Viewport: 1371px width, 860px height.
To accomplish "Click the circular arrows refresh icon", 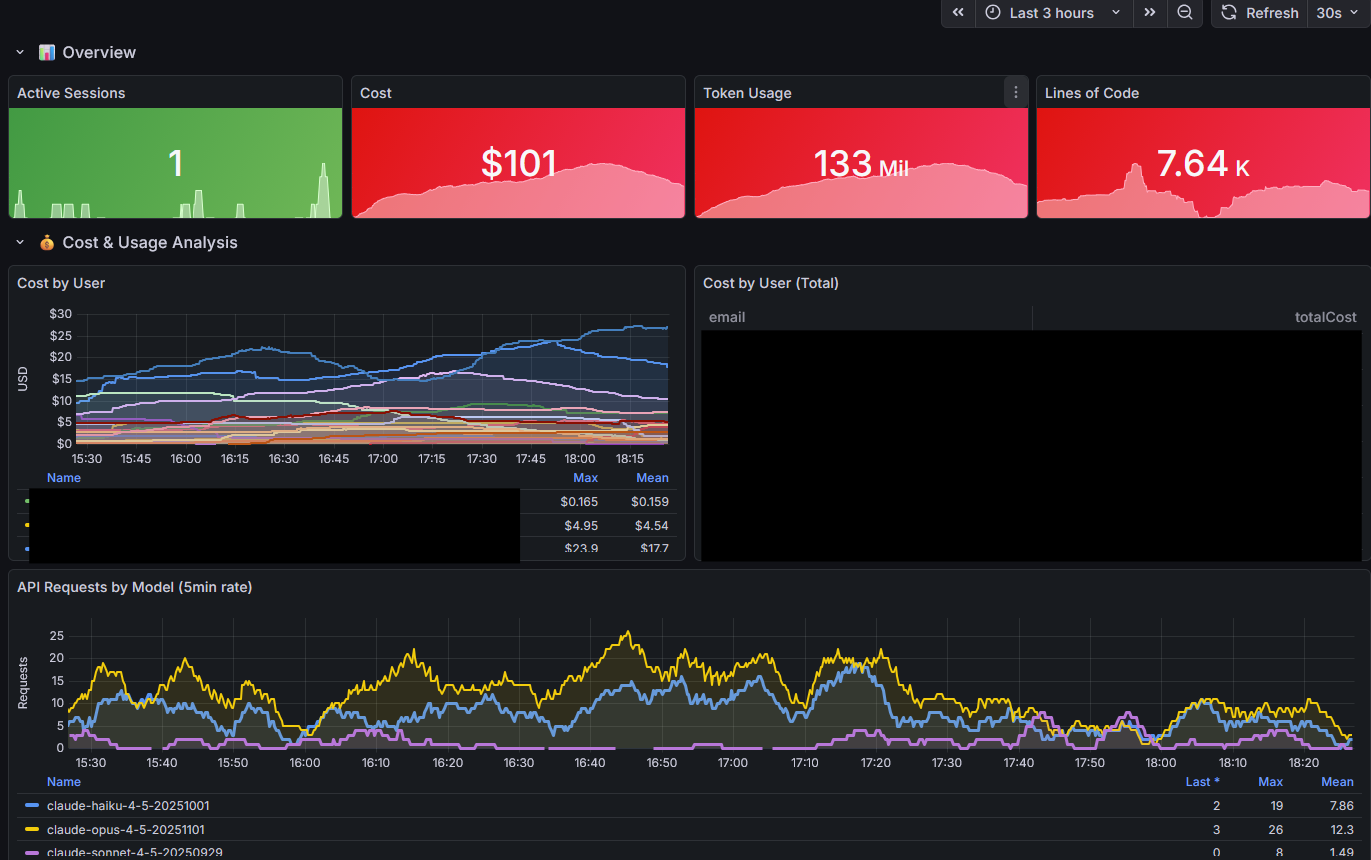I will point(1230,13).
